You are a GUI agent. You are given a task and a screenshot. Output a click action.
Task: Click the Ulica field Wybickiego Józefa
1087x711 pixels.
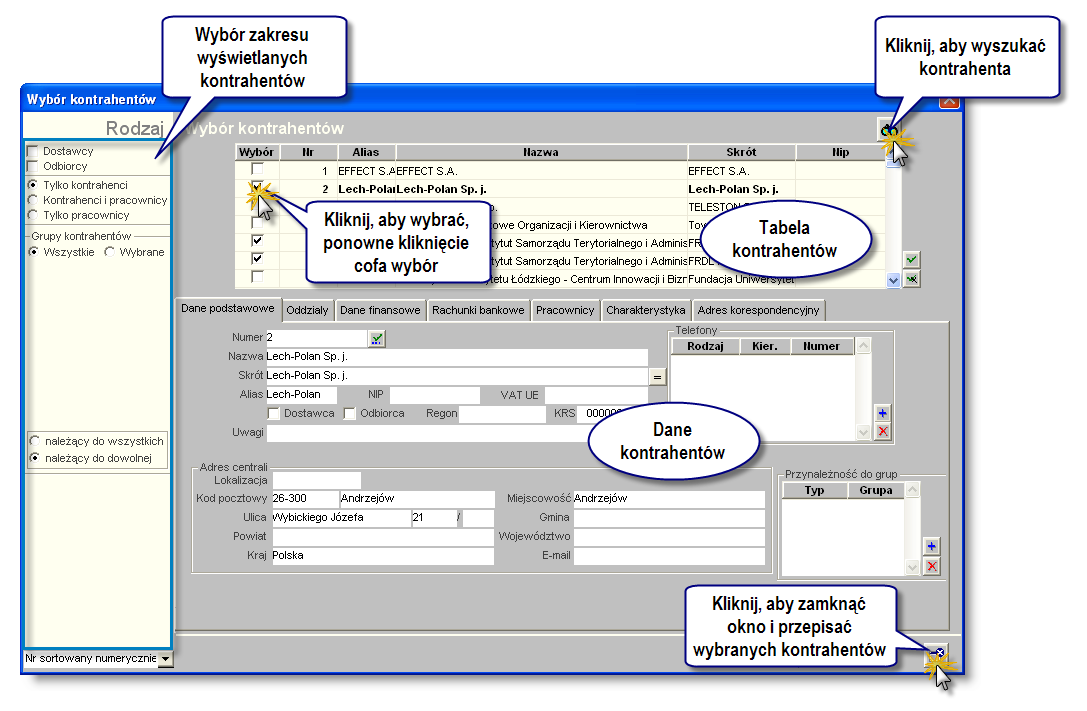pos(340,518)
